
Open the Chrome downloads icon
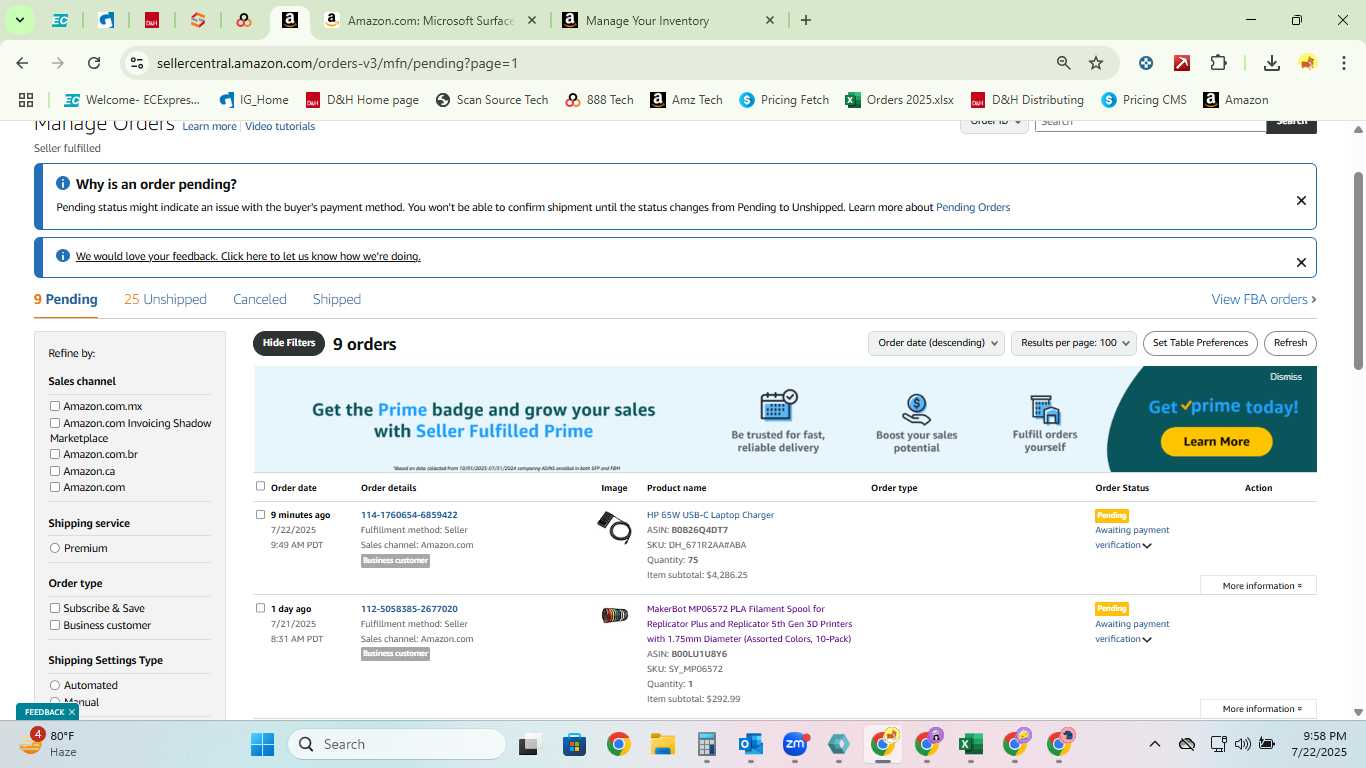(x=1272, y=63)
